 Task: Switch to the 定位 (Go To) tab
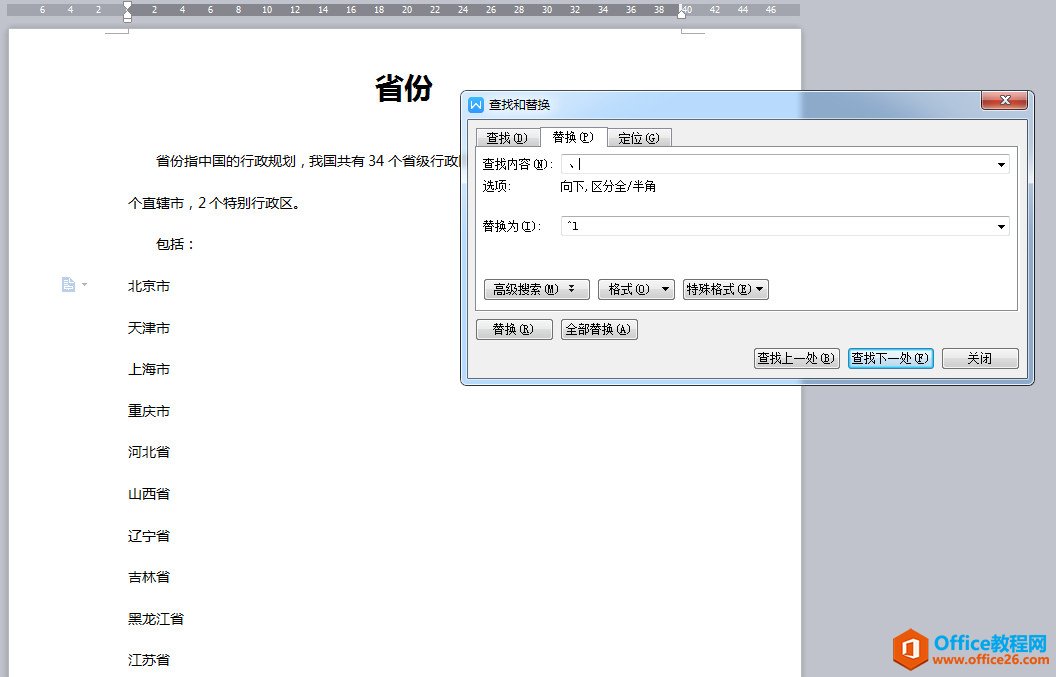[639, 137]
